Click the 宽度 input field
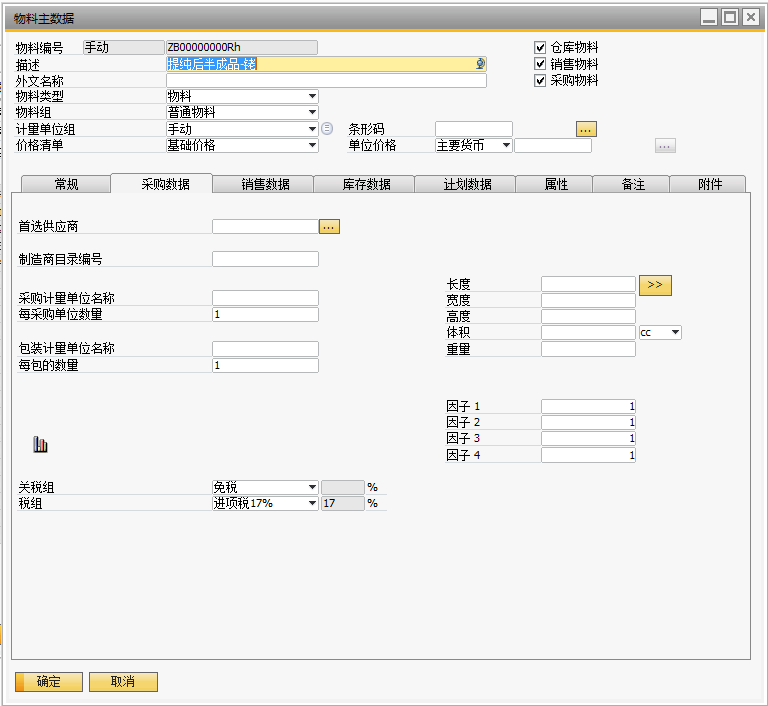 (x=588, y=300)
